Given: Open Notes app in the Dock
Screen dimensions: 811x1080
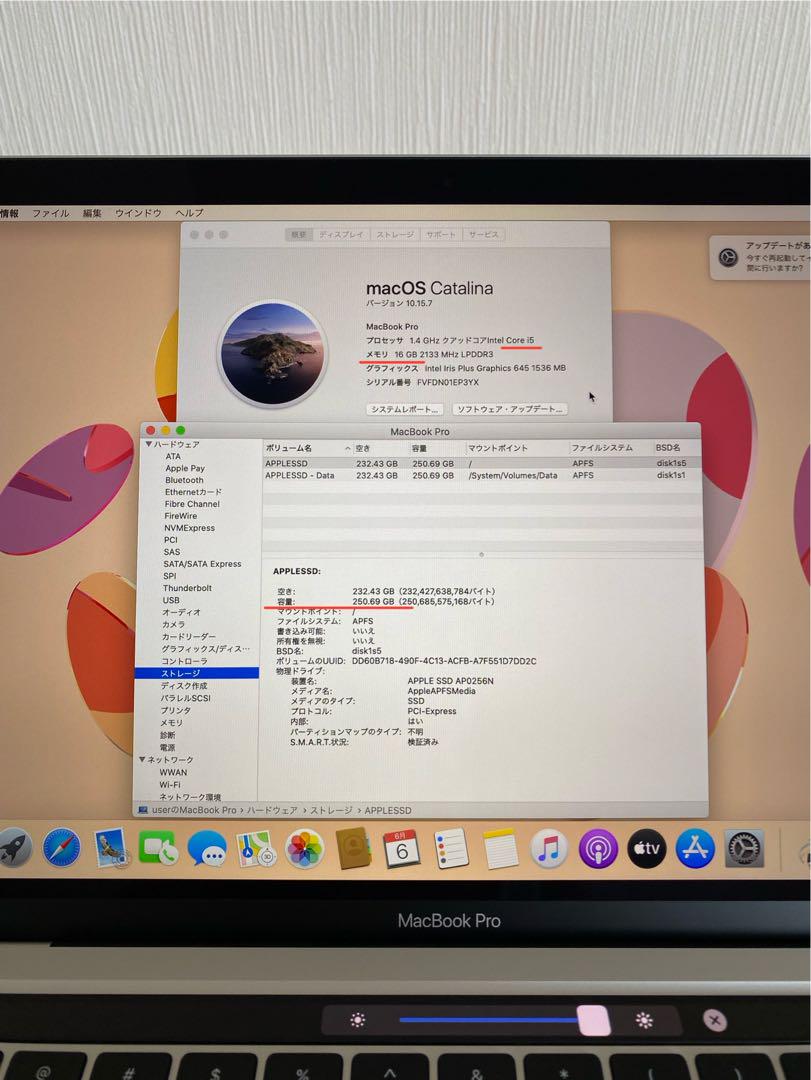Looking at the screenshot, I should 500,848.
